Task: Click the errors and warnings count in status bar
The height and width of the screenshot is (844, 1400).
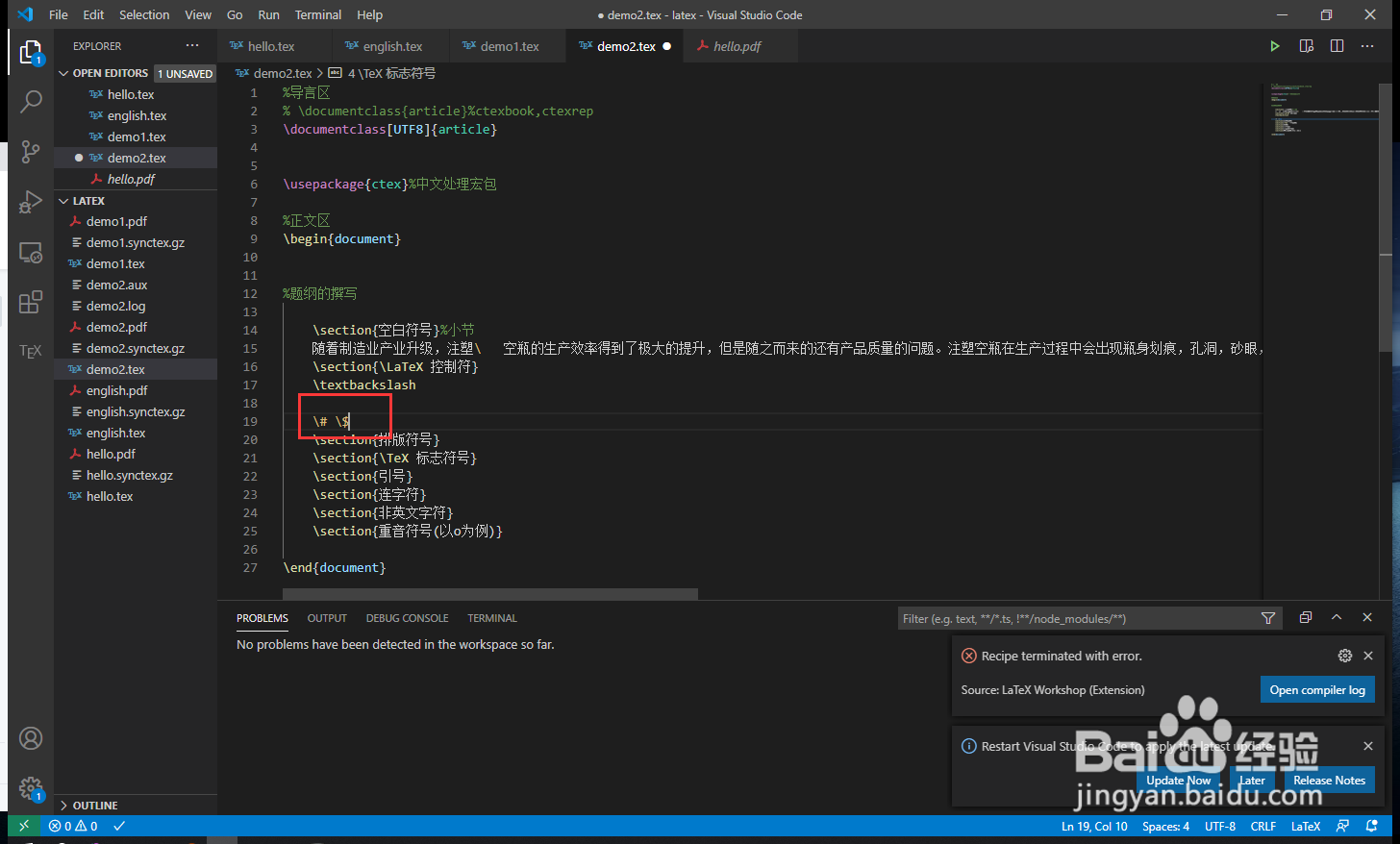Action: coord(73,826)
